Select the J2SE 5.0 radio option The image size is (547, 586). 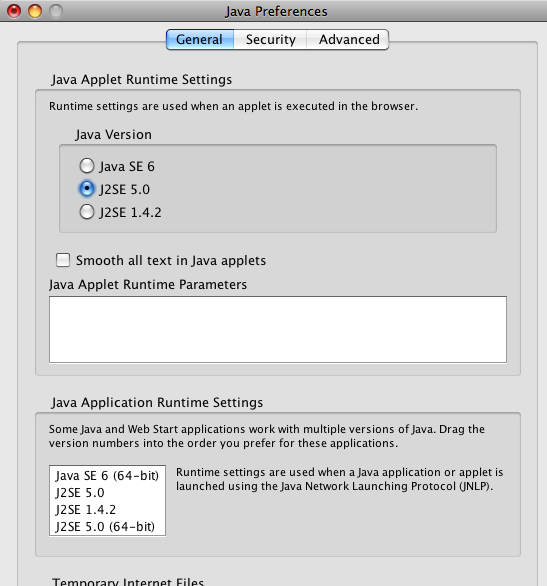(87, 189)
